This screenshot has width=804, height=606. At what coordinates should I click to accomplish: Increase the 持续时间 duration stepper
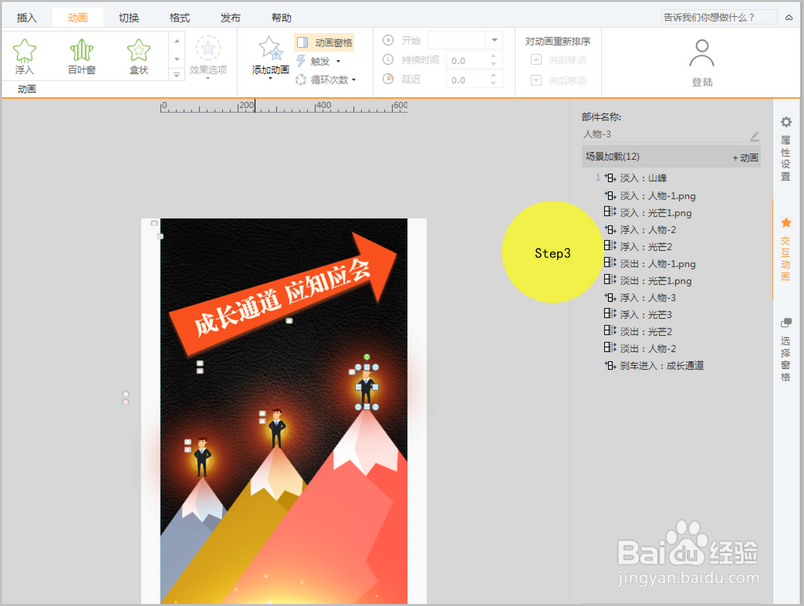493,56
